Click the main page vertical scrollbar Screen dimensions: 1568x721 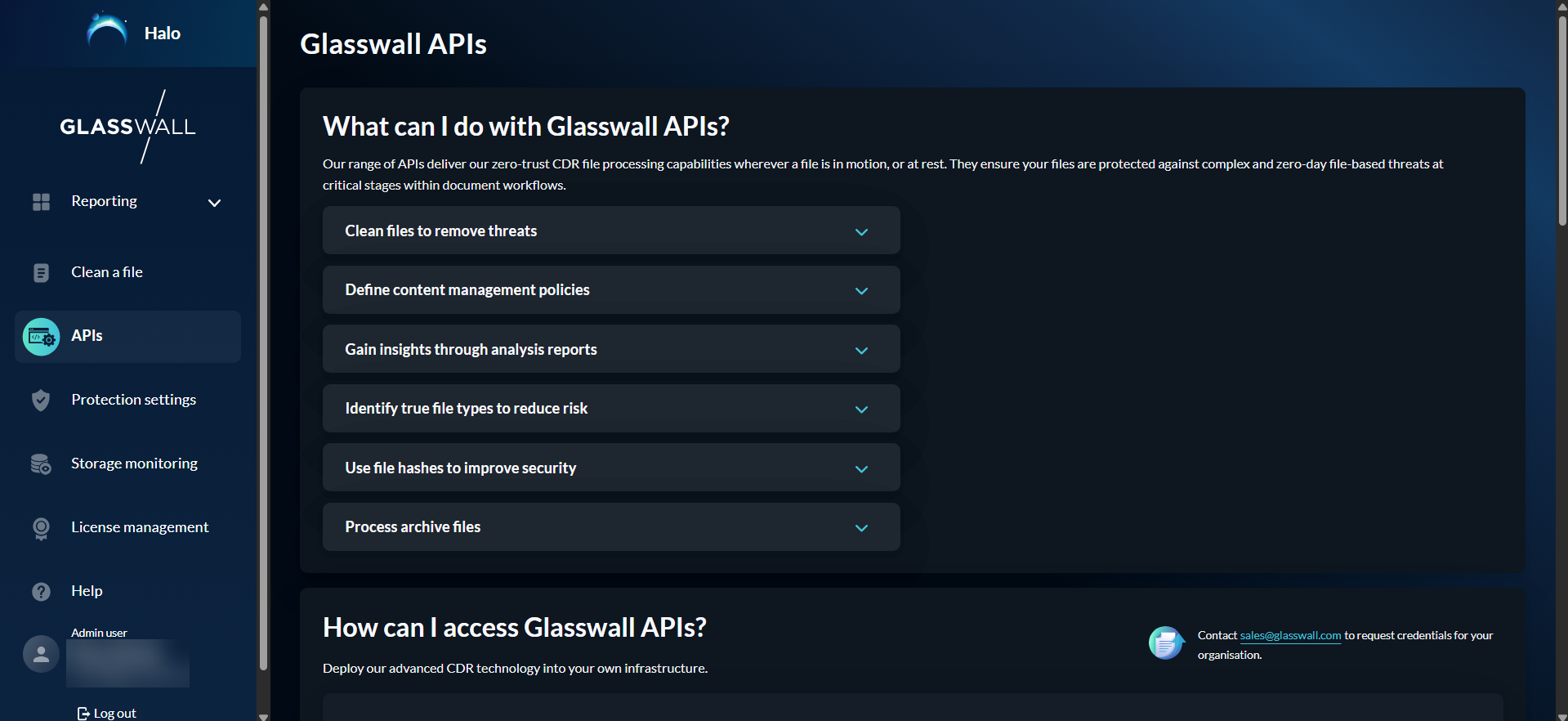click(1561, 123)
